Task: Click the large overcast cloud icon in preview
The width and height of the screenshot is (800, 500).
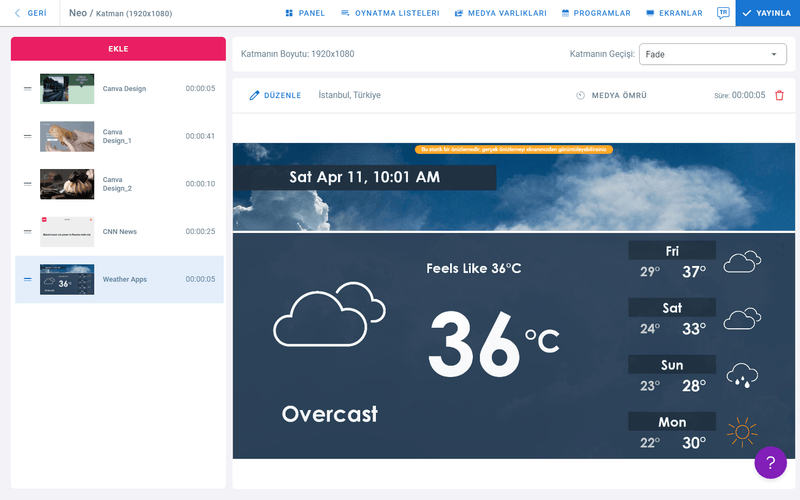Action: (x=330, y=314)
